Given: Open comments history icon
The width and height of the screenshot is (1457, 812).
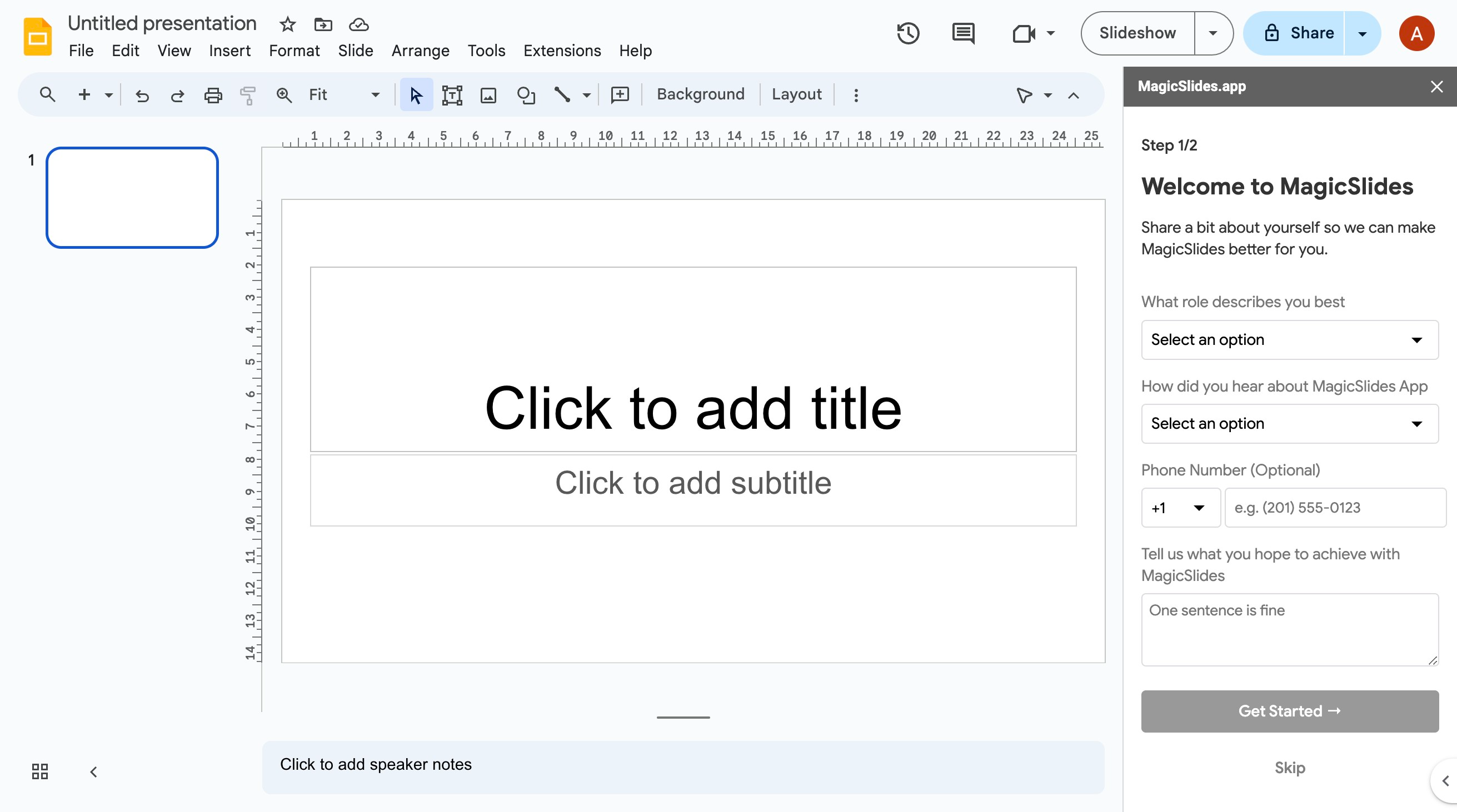Looking at the screenshot, I should tap(962, 33).
